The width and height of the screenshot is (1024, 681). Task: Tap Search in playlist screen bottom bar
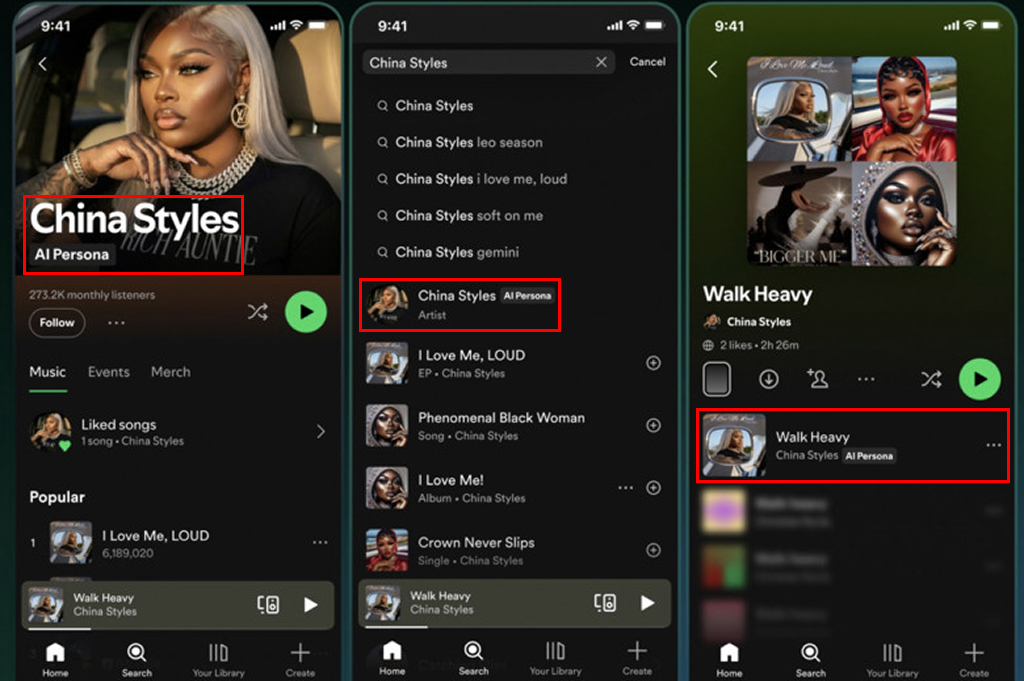[810, 659]
